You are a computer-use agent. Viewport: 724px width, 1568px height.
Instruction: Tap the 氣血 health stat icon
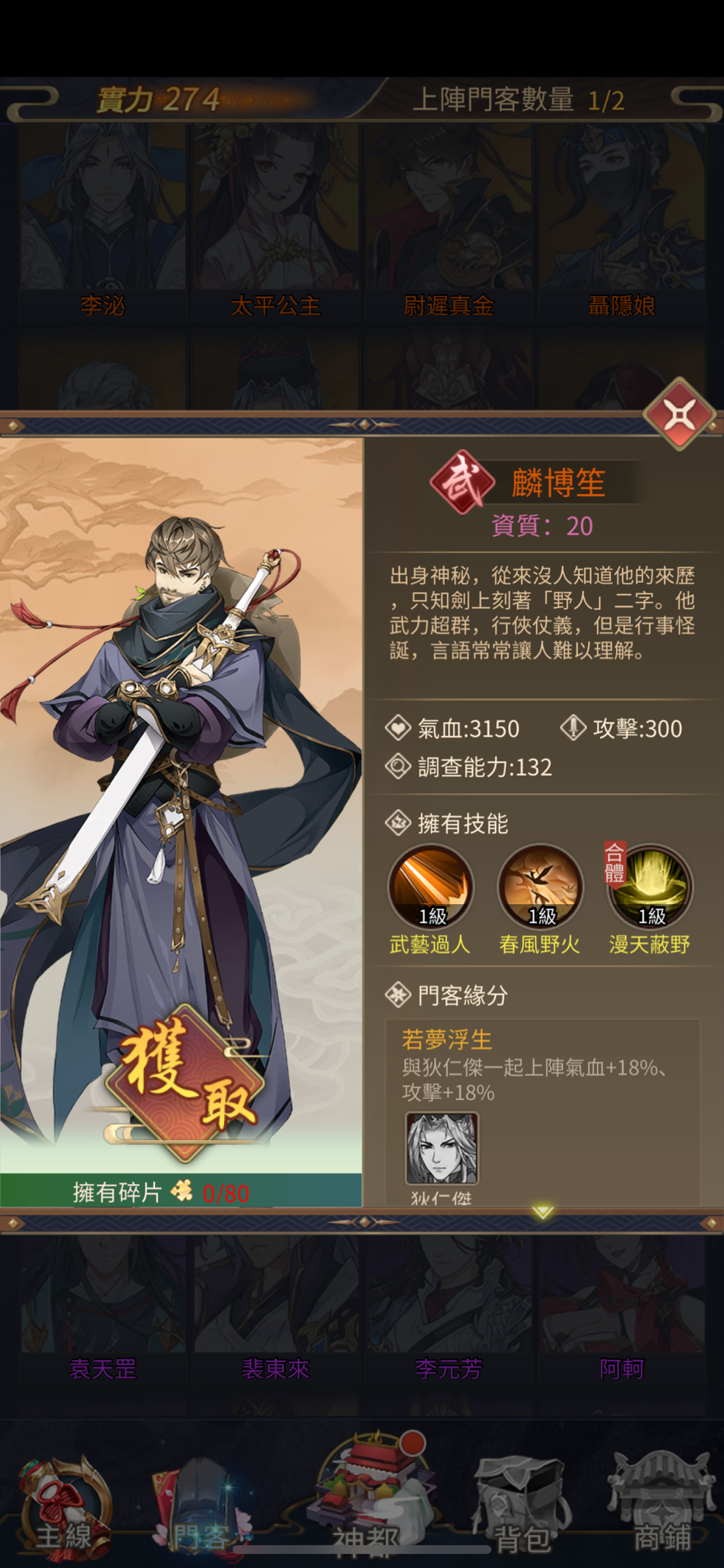coord(398,729)
